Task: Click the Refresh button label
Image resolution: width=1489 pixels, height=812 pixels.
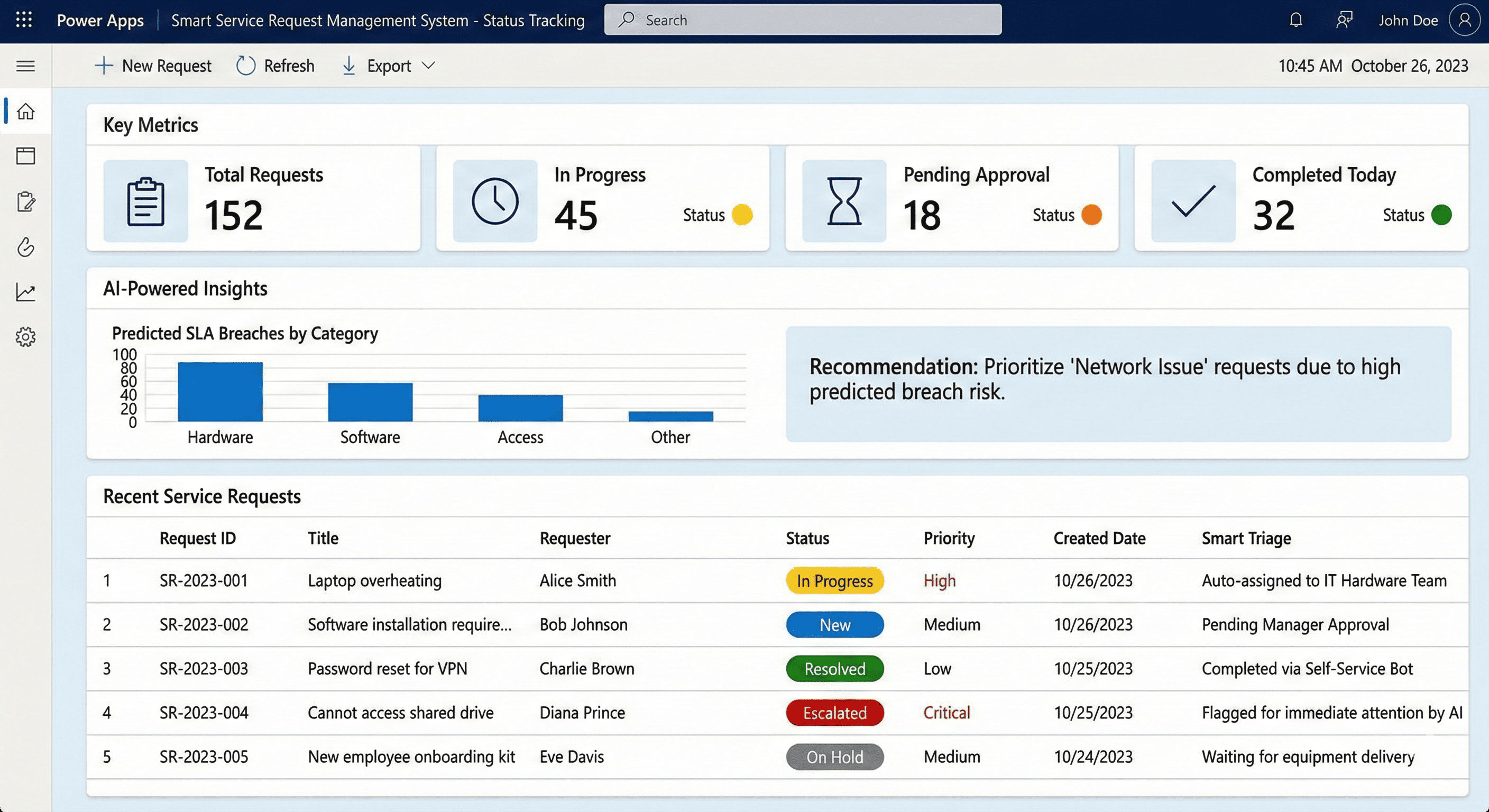Action: click(289, 66)
